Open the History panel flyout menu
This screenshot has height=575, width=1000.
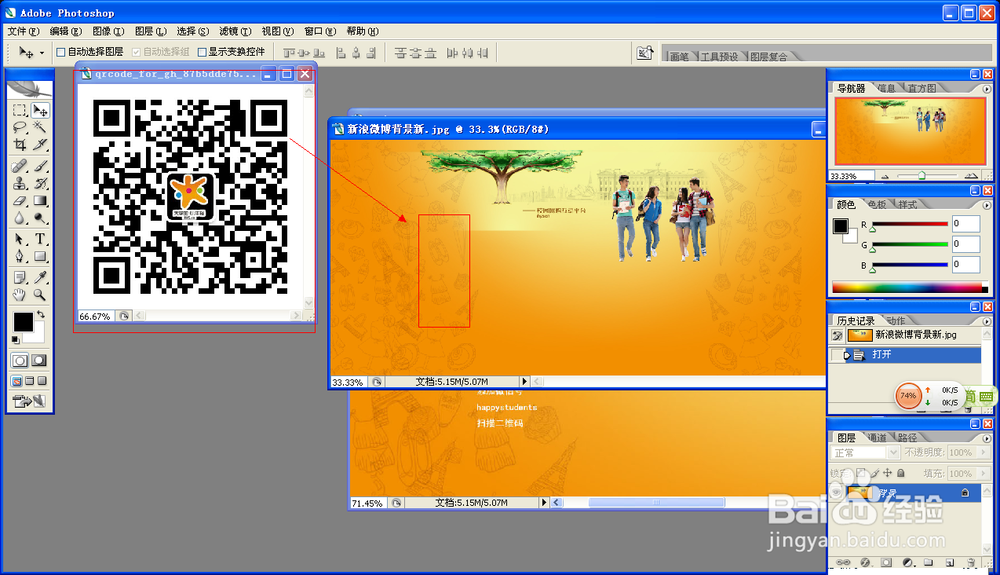(987, 321)
